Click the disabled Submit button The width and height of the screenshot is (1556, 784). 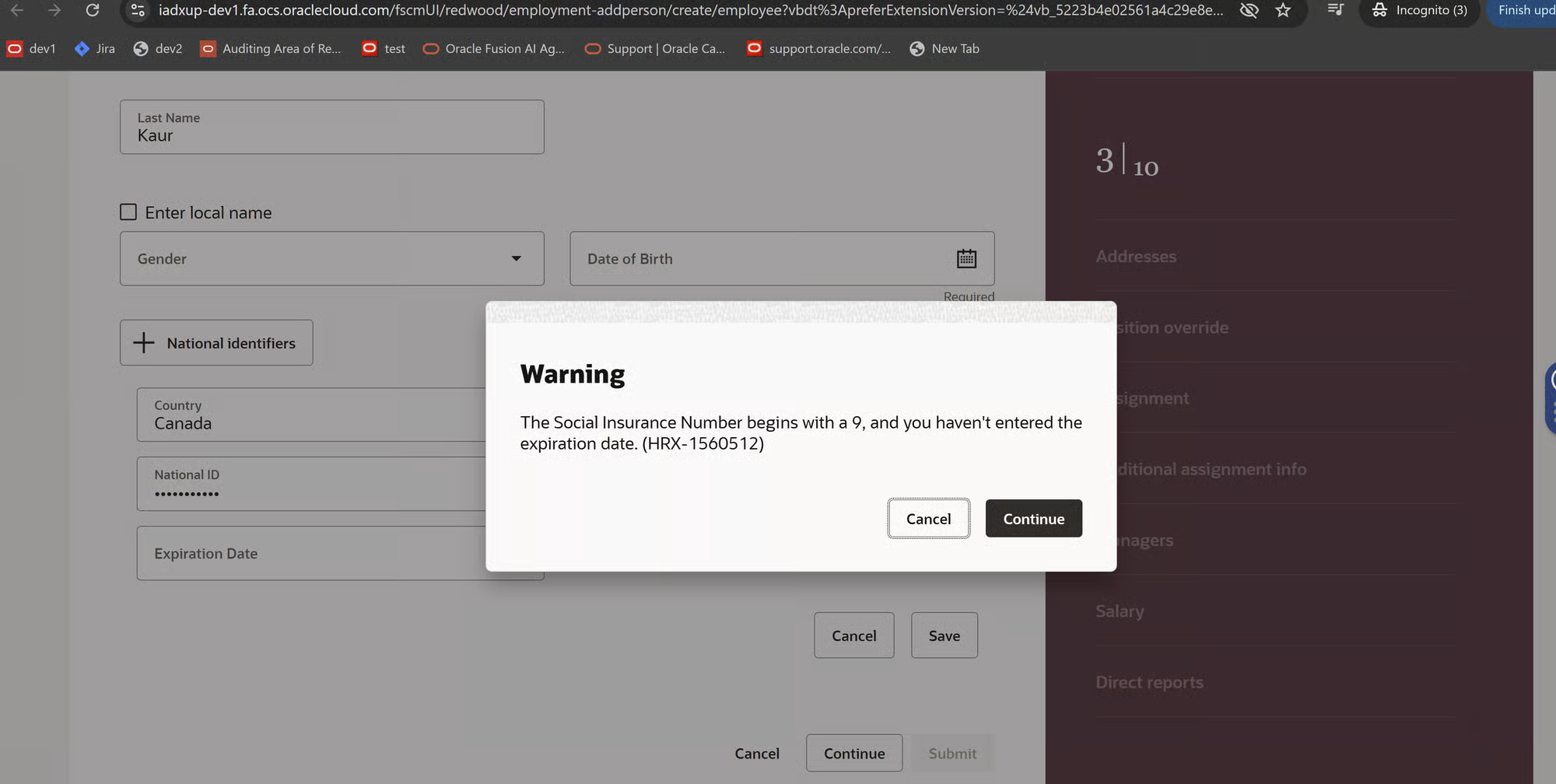(952, 753)
